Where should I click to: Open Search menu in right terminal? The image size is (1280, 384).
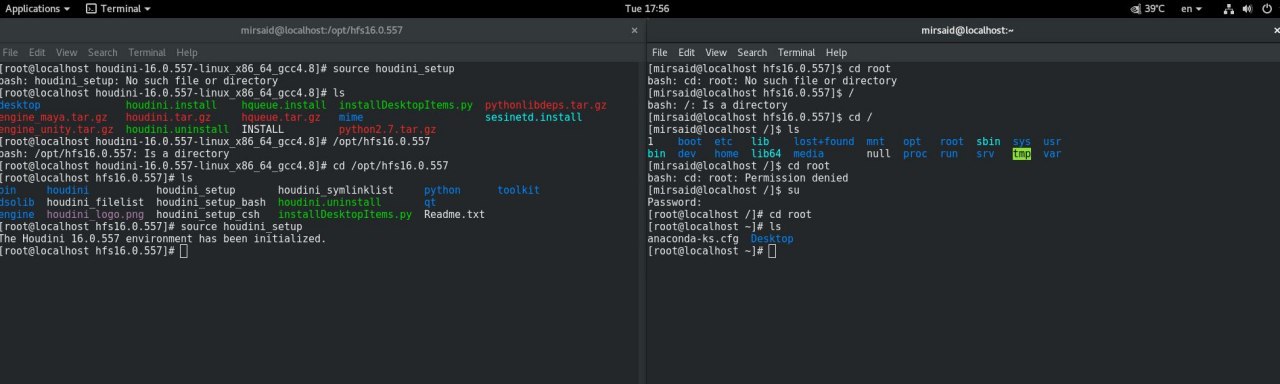[x=753, y=52]
